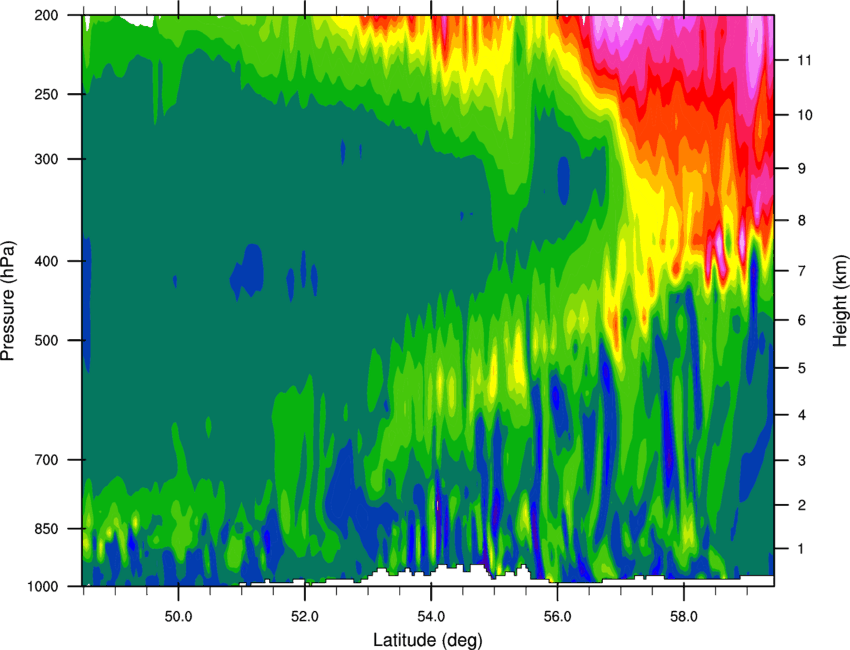Click the 2 km height tick label
The height and width of the screenshot is (650, 850).
point(802,505)
